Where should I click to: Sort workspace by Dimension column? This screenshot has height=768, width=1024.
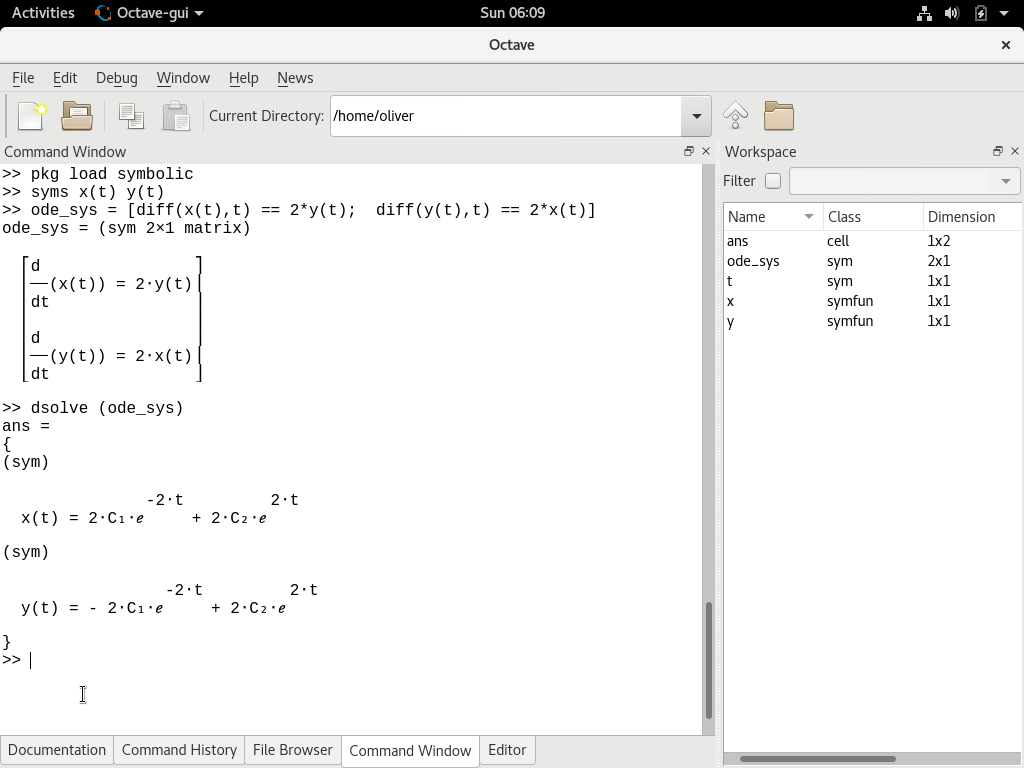972,217
